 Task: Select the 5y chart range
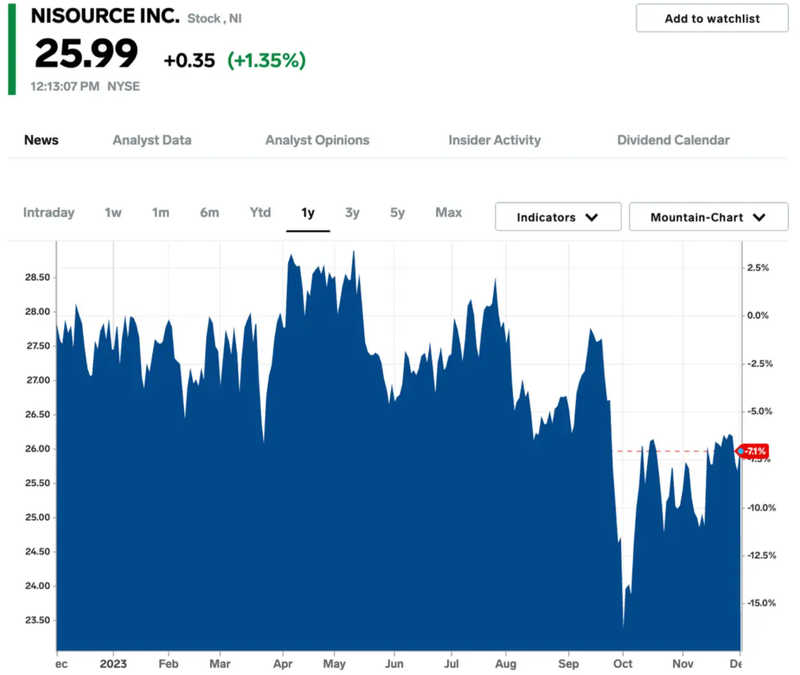point(397,212)
